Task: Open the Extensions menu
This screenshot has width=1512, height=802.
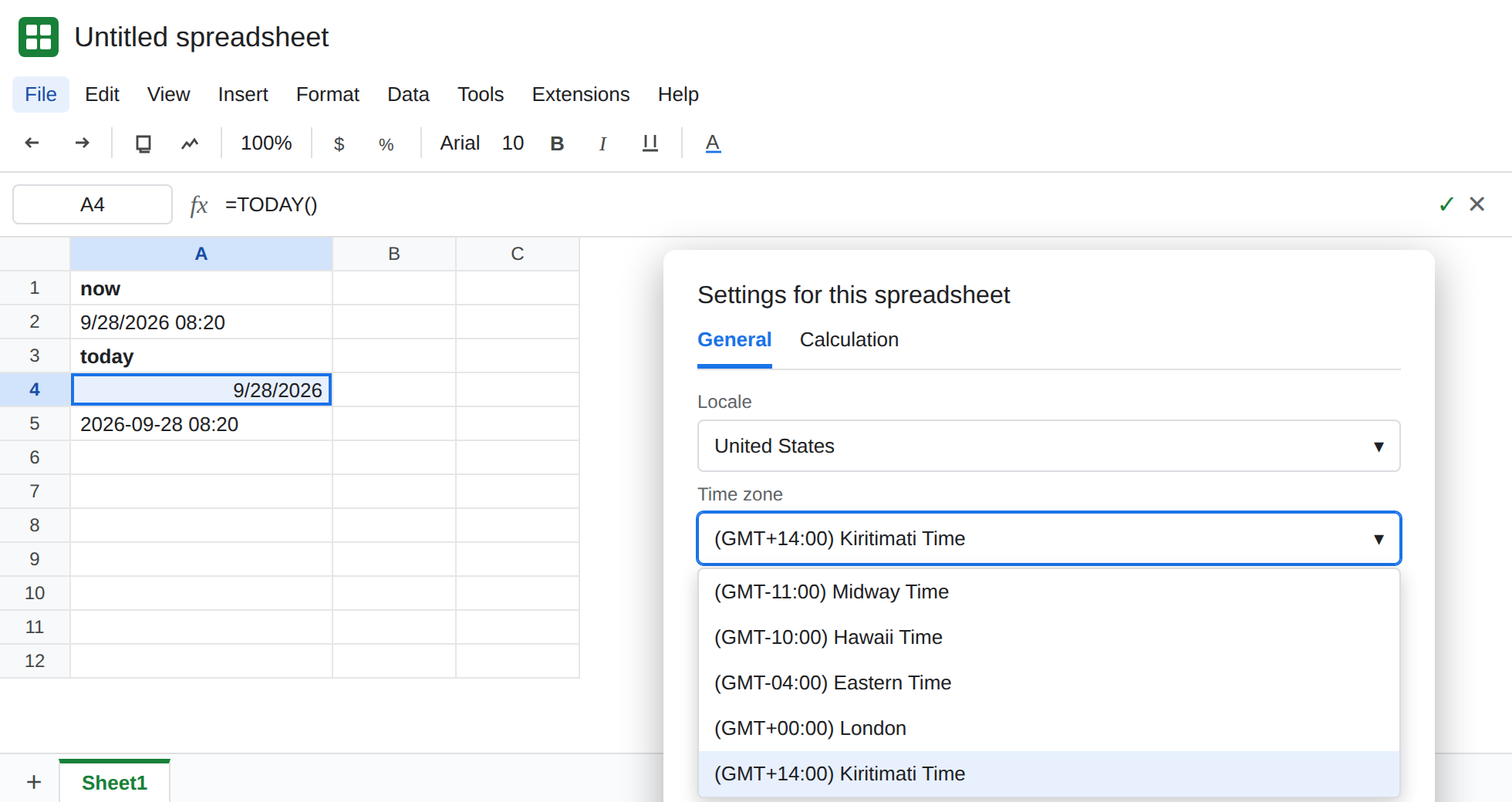Action: 581,95
